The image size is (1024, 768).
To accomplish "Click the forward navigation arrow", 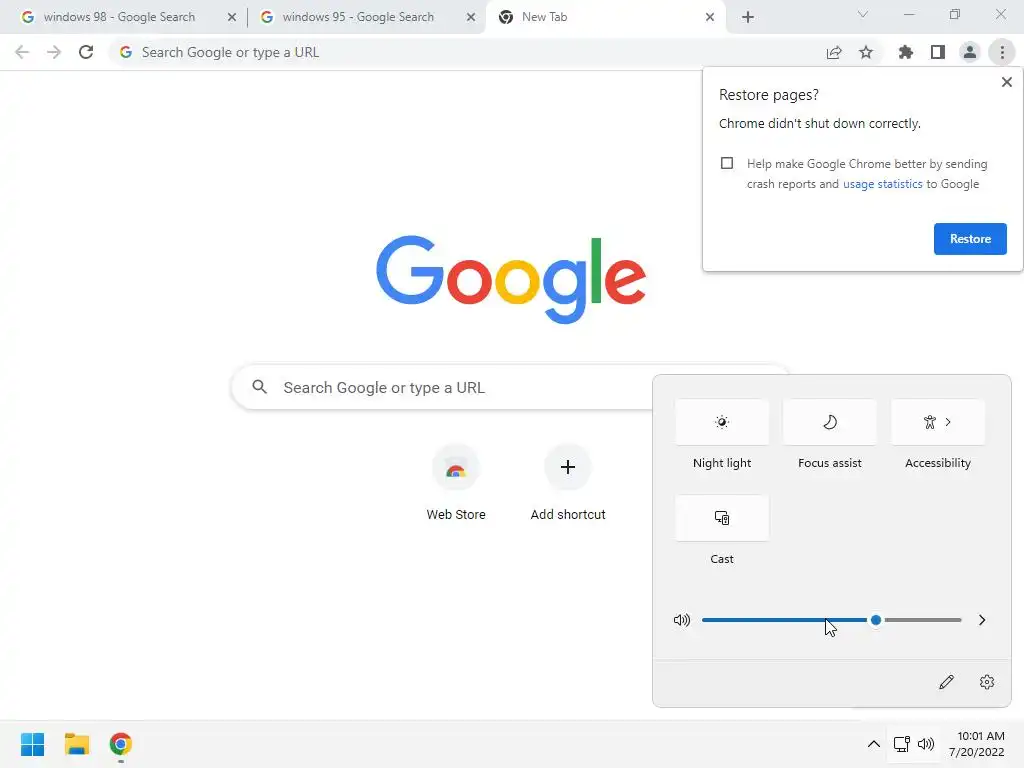I will click(x=54, y=52).
